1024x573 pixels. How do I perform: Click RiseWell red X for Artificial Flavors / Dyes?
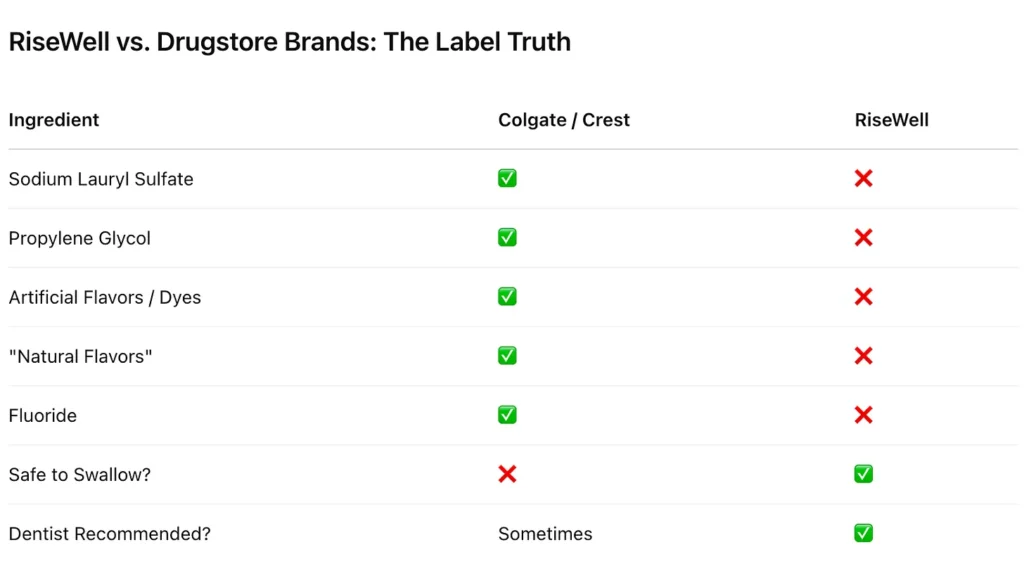[863, 297]
